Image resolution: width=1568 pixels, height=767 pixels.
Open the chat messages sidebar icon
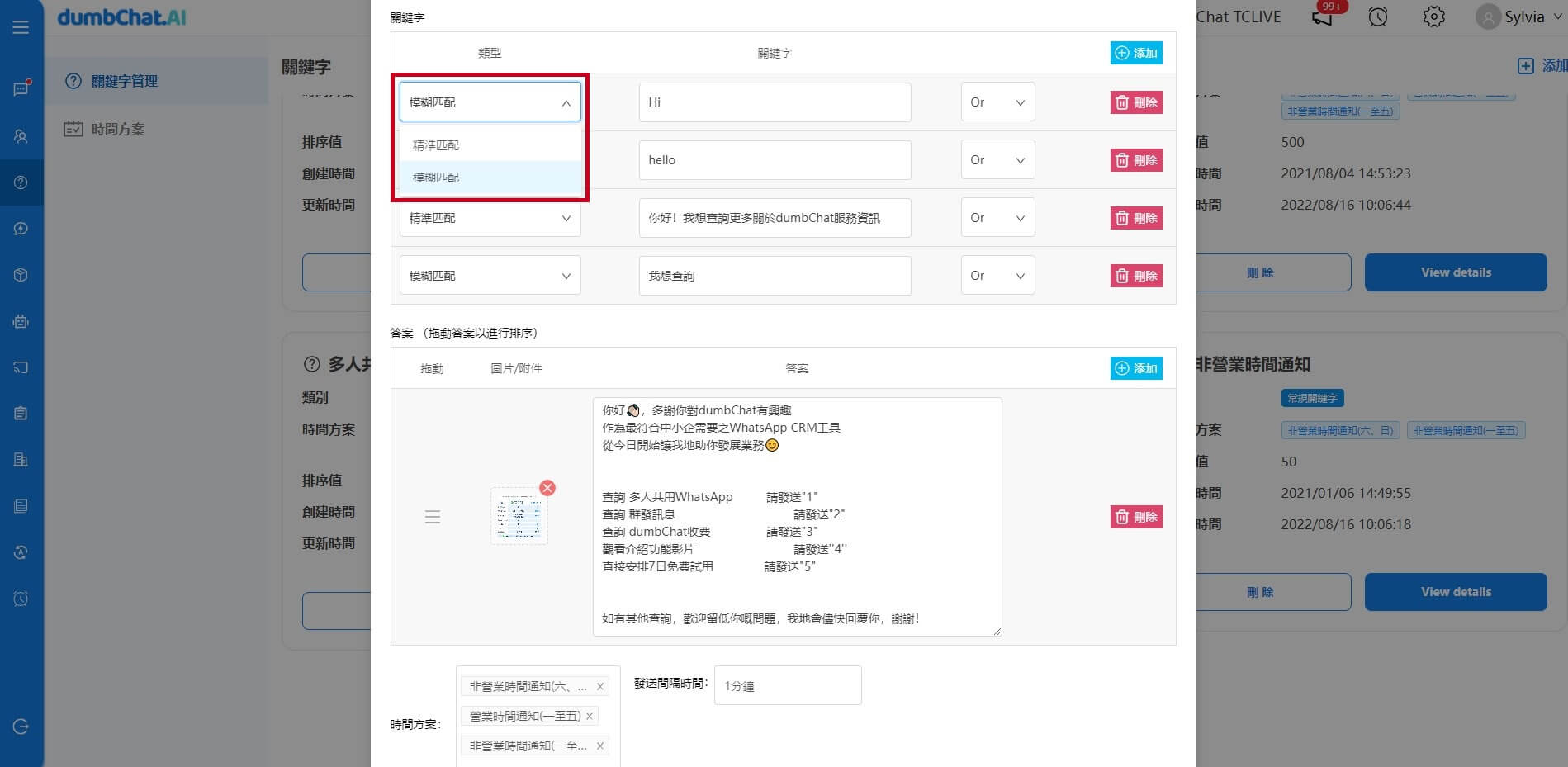[x=21, y=88]
